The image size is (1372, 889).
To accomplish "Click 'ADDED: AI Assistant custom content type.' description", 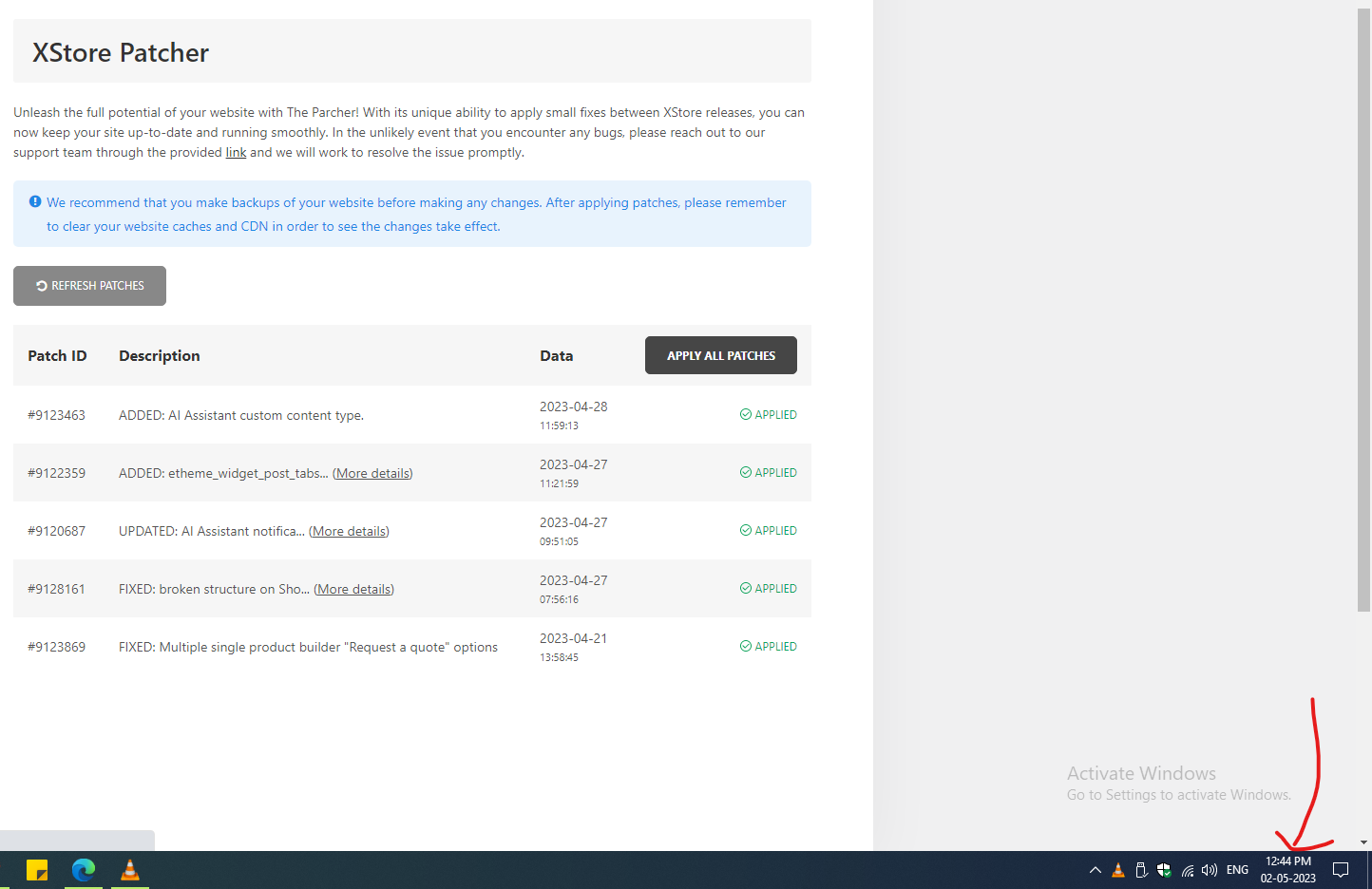I will pos(241,415).
